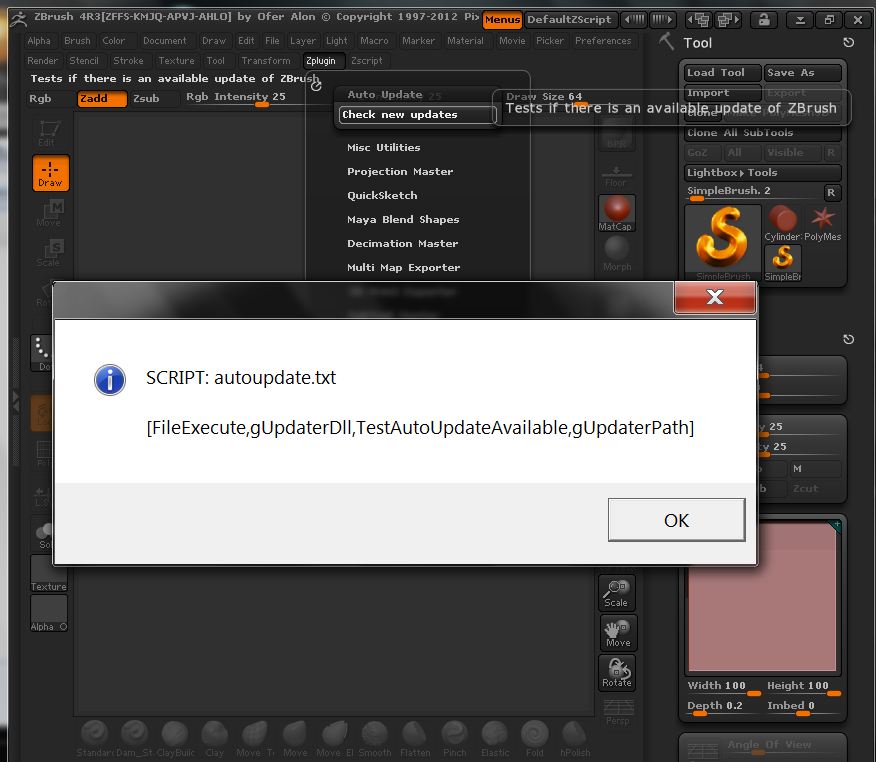Click the Scale canvas navigation icon
The width and height of the screenshot is (876, 762).
tap(616, 592)
